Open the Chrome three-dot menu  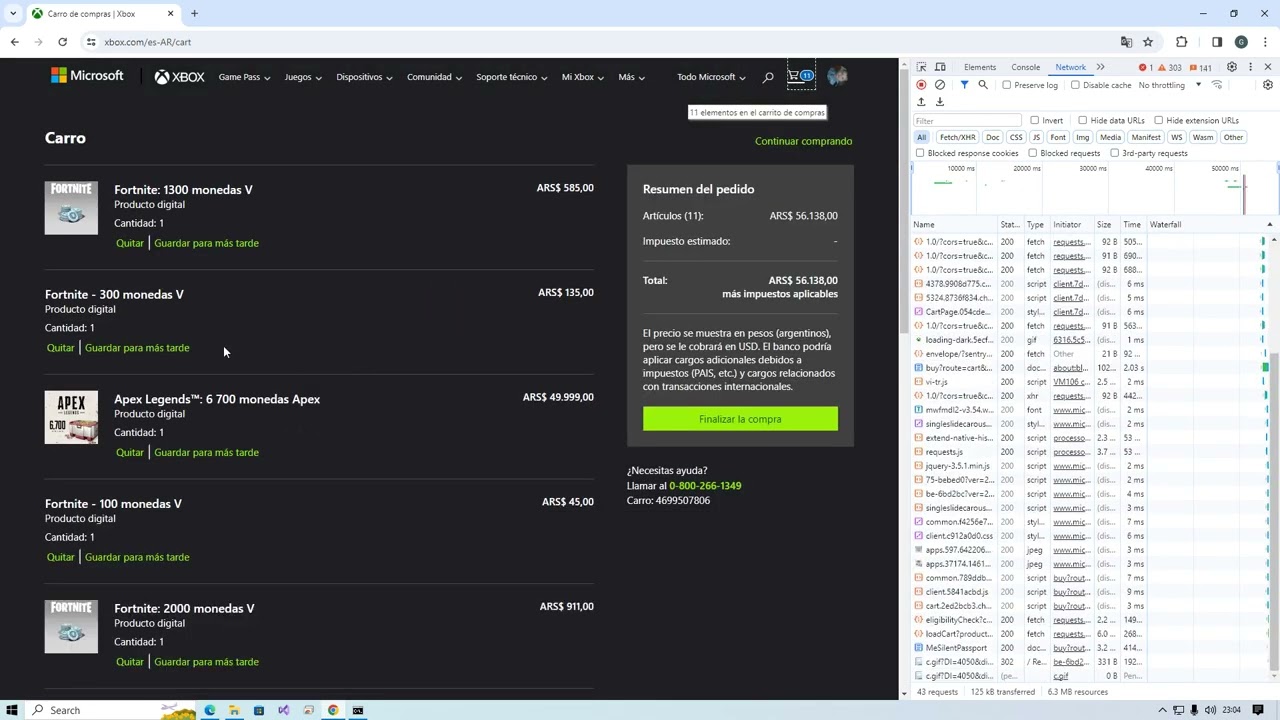coord(1266,42)
